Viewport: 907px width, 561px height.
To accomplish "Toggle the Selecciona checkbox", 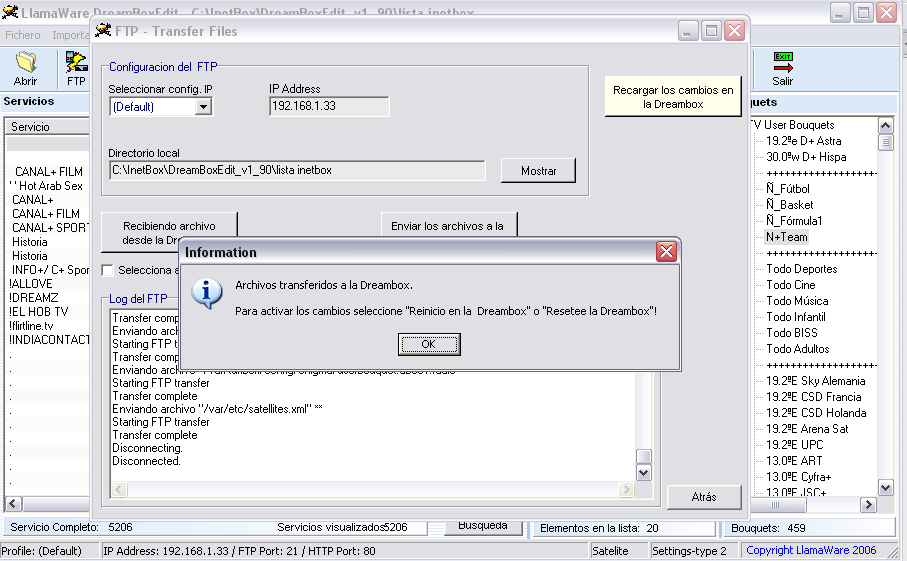I will pyautogui.click(x=107, y=270).
